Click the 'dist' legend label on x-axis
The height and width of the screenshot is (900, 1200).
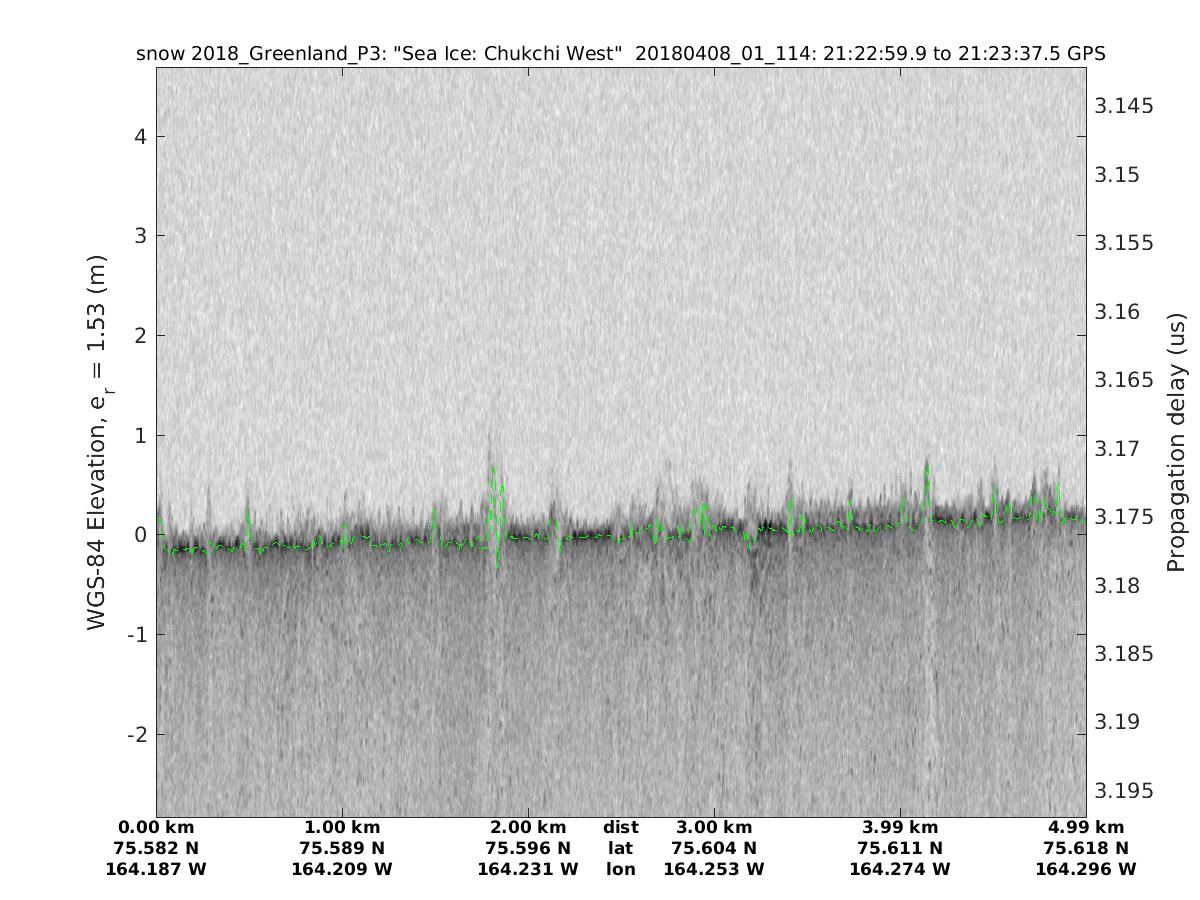pos(620,827)
